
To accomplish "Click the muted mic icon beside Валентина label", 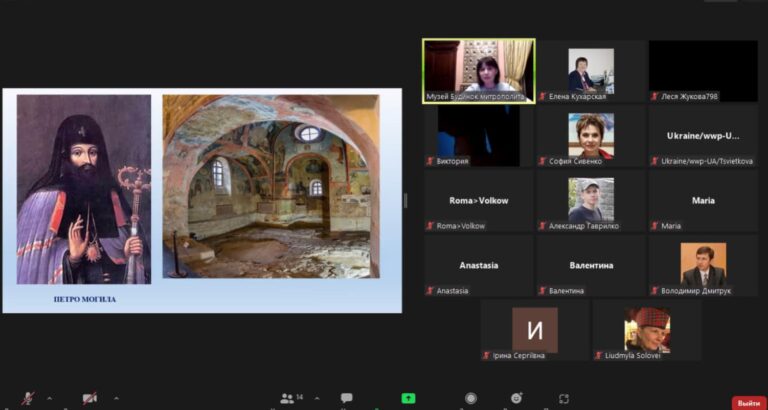I will tap(542, 290).
